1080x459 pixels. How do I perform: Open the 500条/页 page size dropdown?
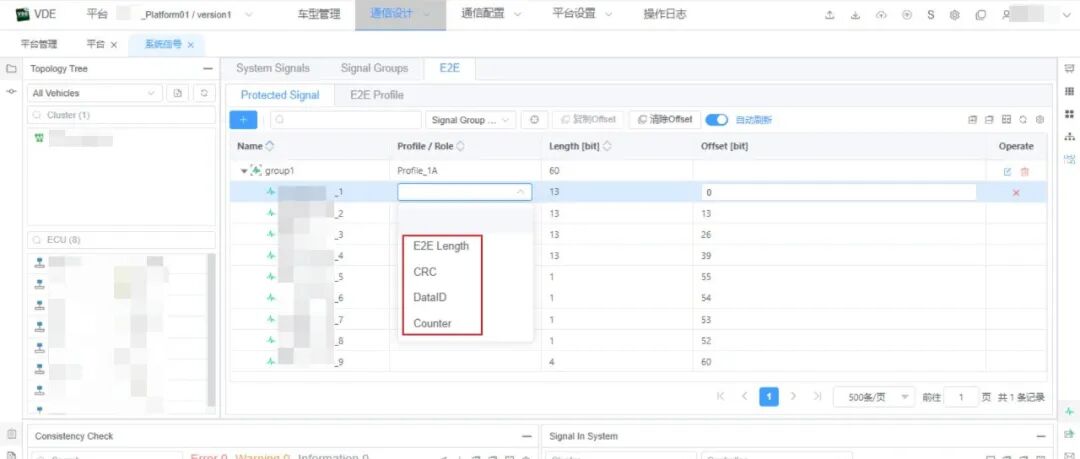click(874, 397)
